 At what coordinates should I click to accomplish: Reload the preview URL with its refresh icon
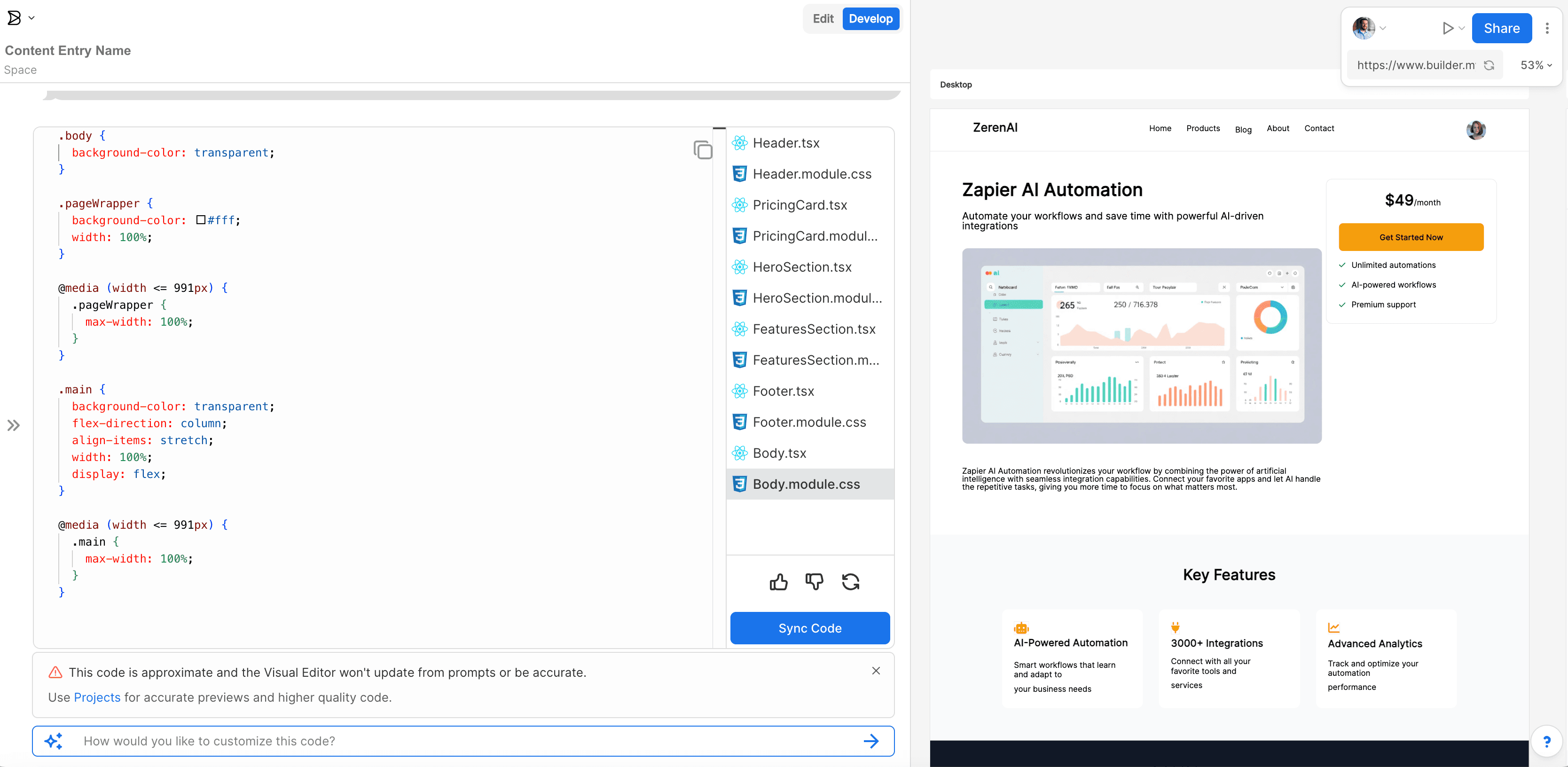(x=1490, y=64)
